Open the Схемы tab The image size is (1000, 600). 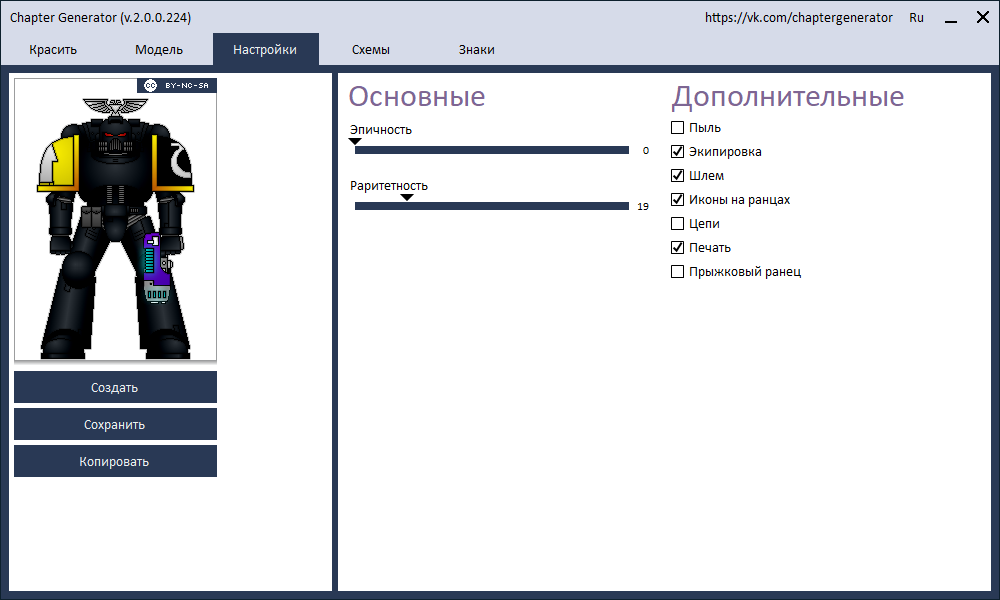click(371, 49)
